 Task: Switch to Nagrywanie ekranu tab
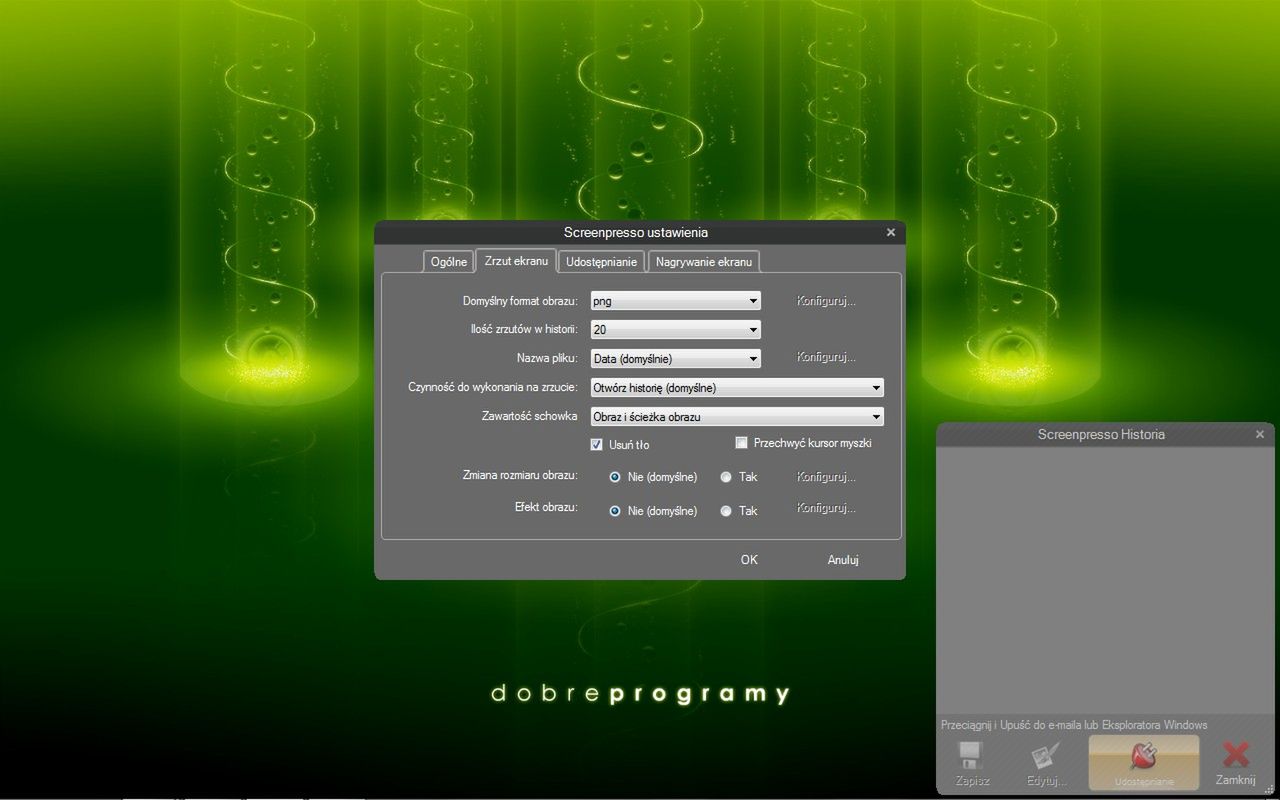tap(704, 262)
